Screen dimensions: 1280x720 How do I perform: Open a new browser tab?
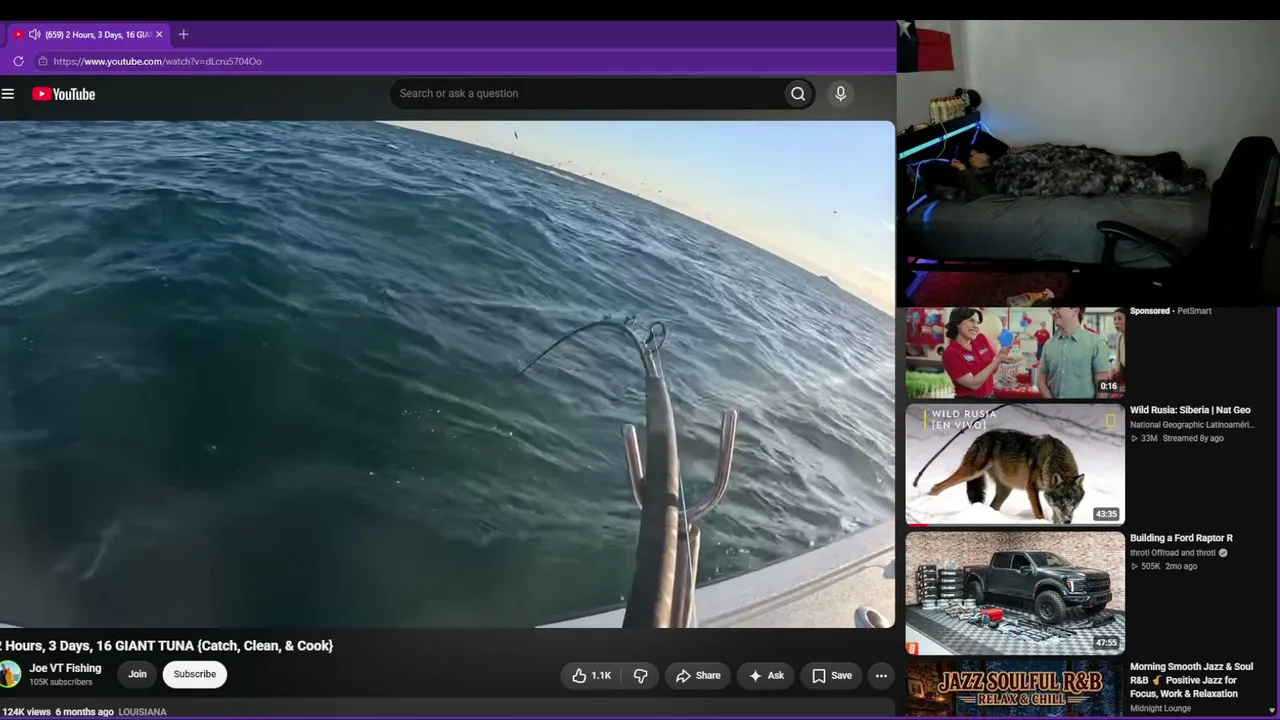coord(183,34)
